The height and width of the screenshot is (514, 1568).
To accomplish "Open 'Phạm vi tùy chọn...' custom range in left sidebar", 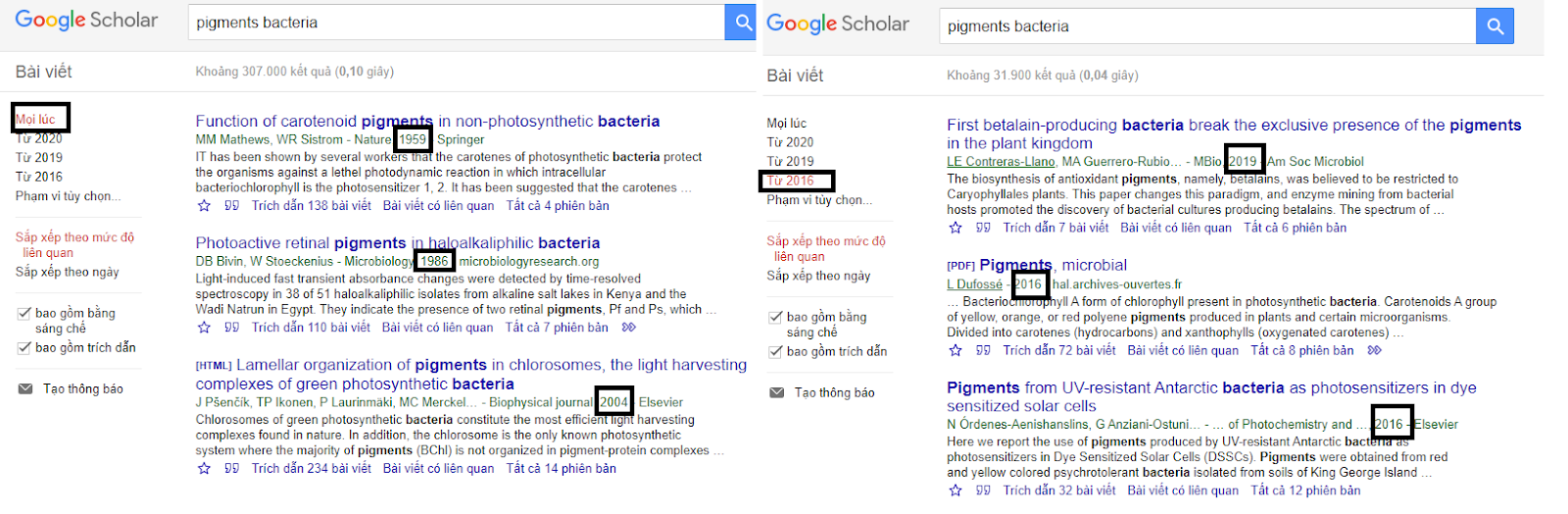I will click(69, 196).
